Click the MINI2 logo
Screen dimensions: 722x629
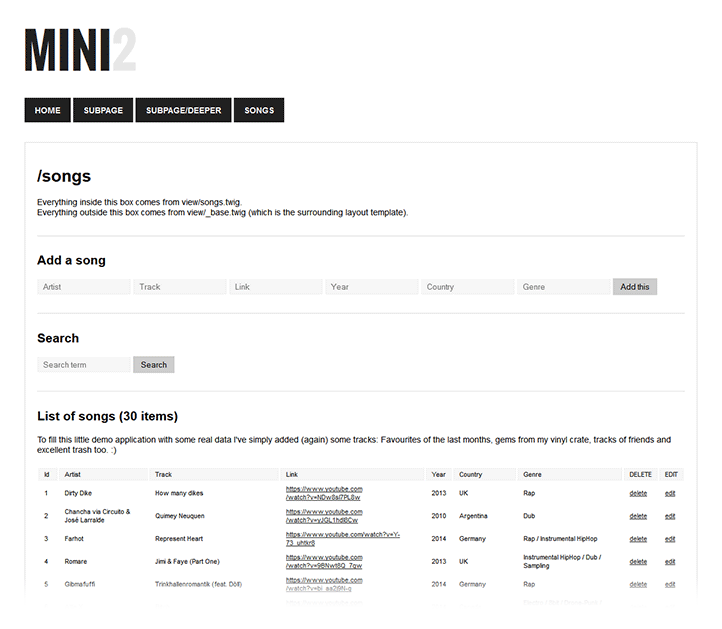click(x=80, y=50)
